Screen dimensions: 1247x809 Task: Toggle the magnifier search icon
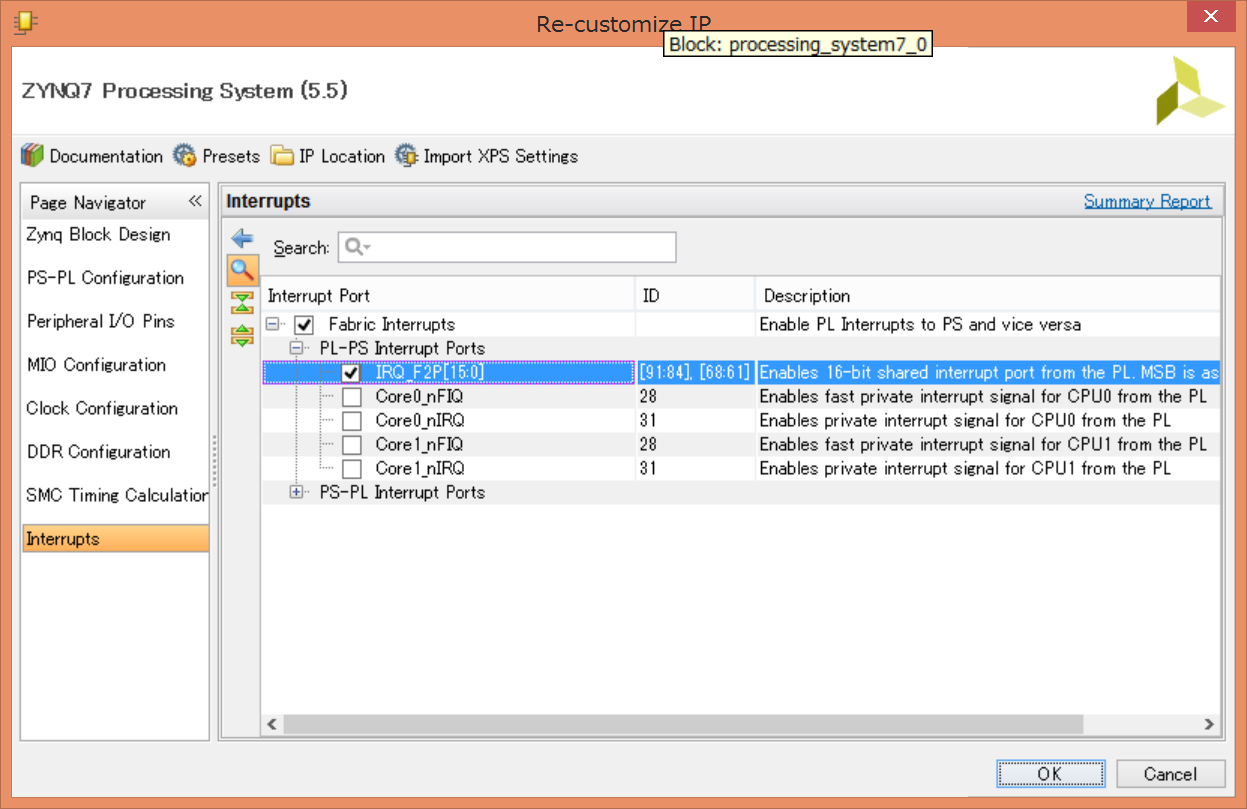[x=242, y=269]
